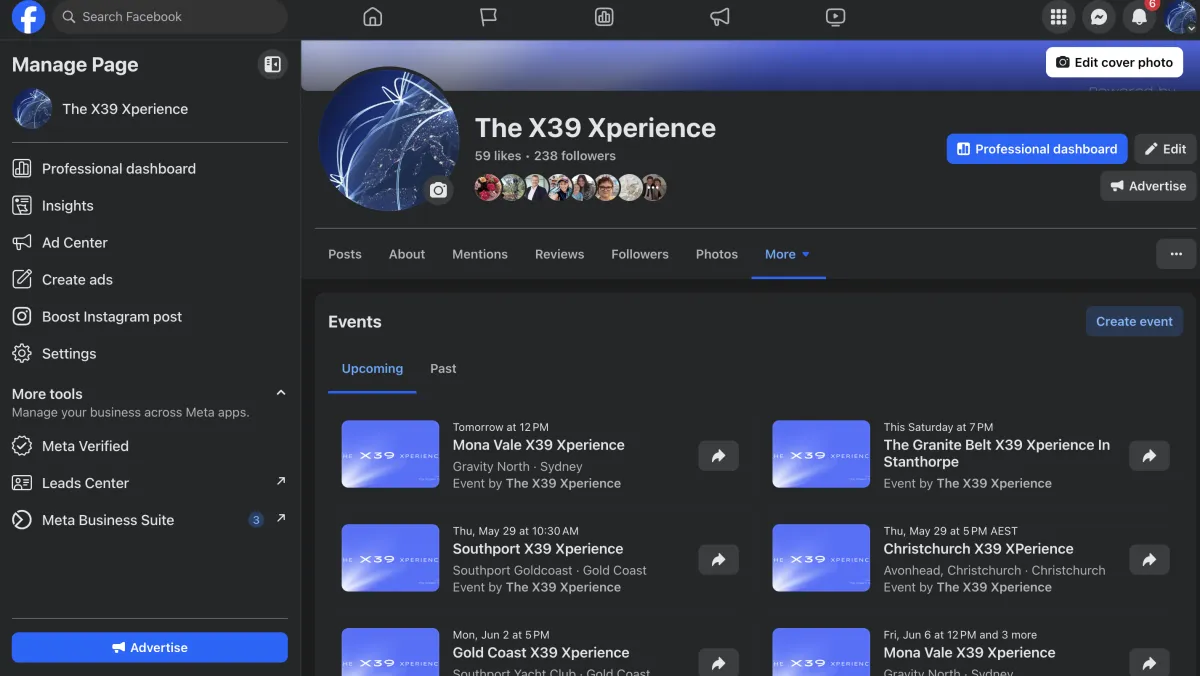Click the large page profile picture
The image size is (1200, 676).
point(389,140)
